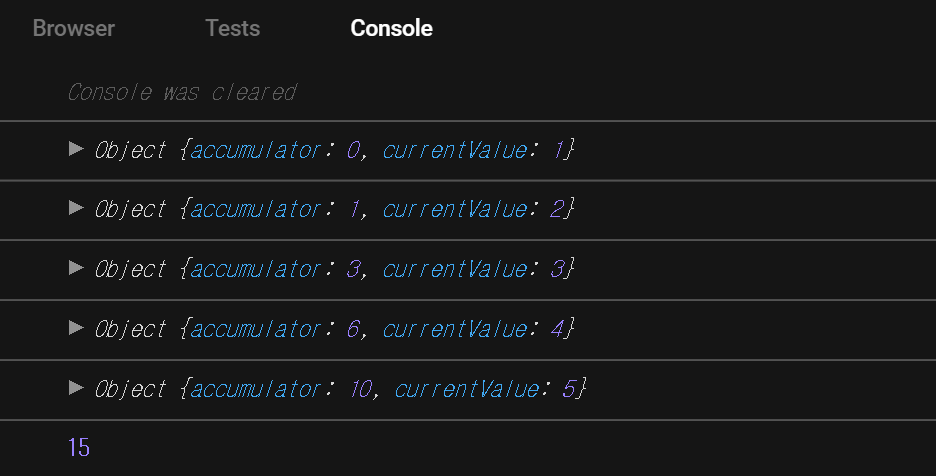This screenshot has height=476, width=936.
Task: Click the logged result value 15
Action: 78,447
